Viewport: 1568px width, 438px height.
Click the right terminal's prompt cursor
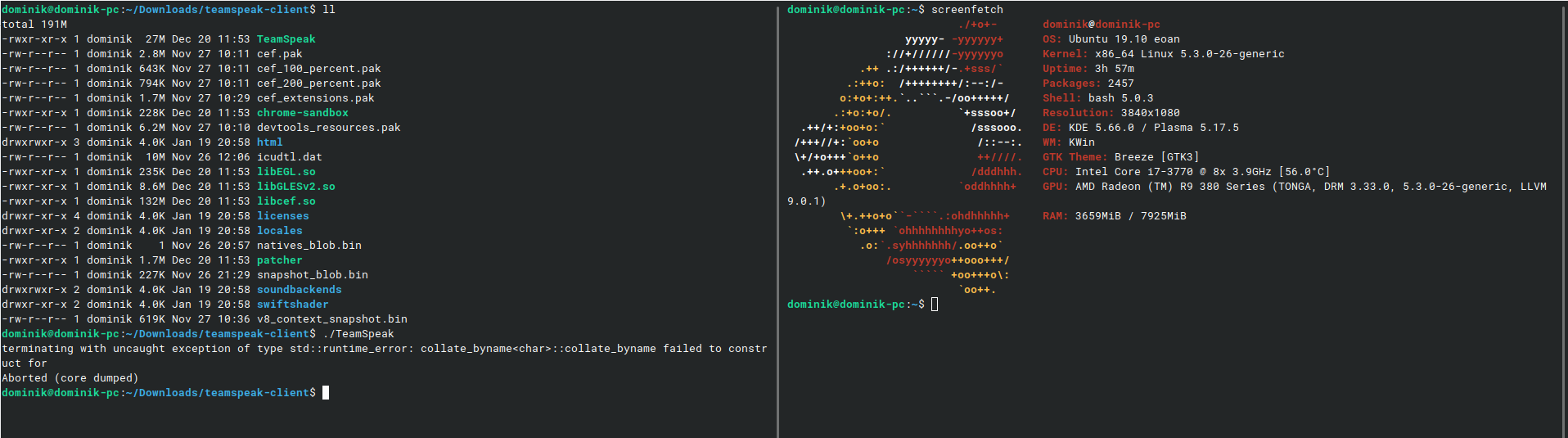pyautogui.click(x=935, y=305)
